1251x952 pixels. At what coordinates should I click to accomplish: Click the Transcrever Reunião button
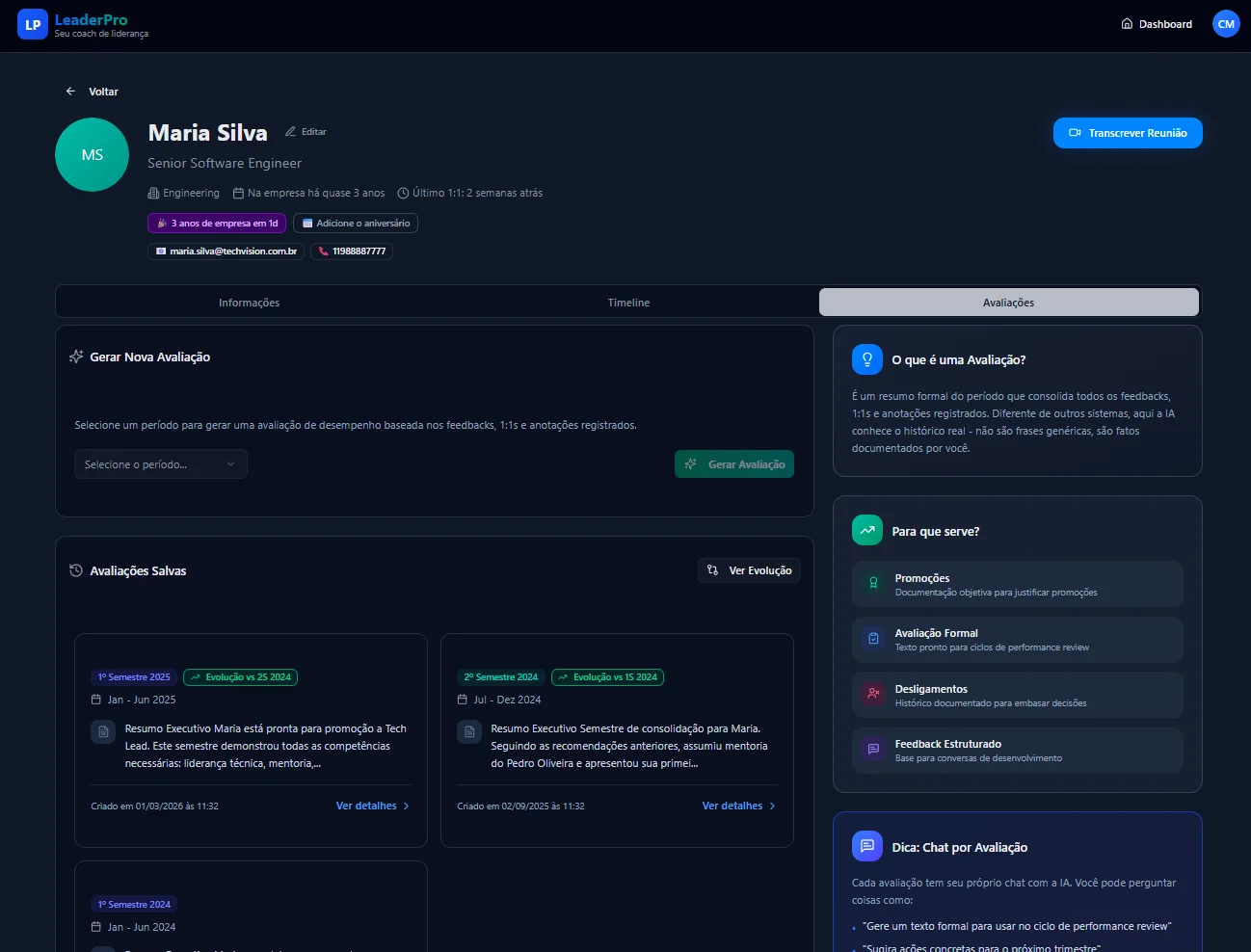coord(1127,133)
